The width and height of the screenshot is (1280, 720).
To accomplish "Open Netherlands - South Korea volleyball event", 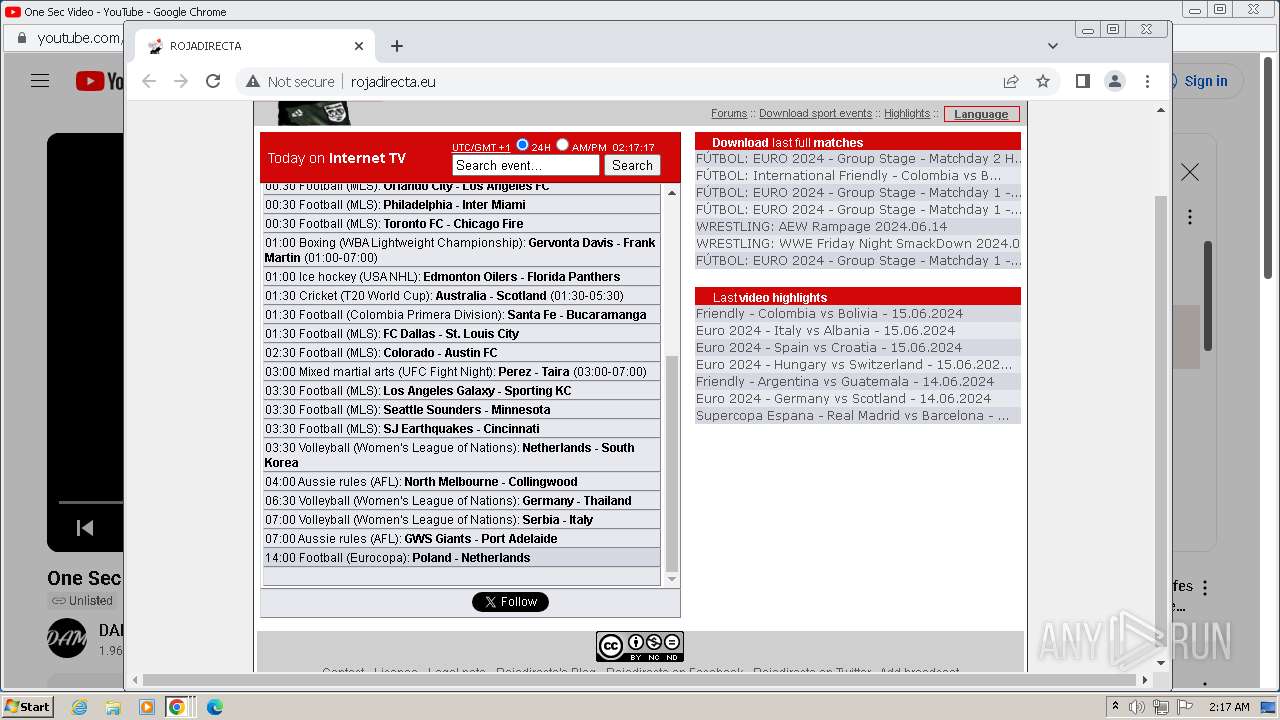I will (x=462, y=455).
